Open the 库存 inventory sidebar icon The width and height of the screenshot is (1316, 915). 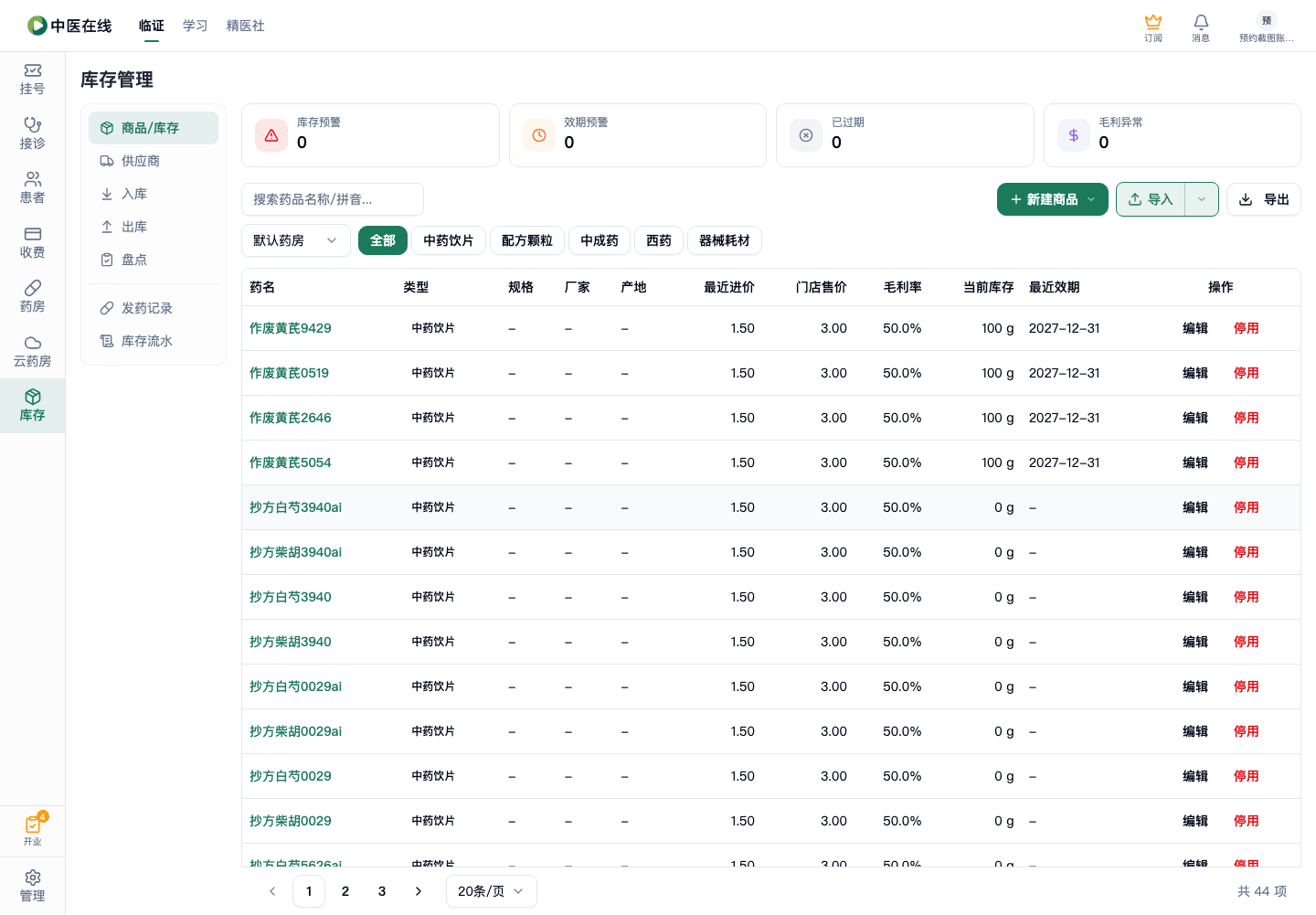coord(32,405)
